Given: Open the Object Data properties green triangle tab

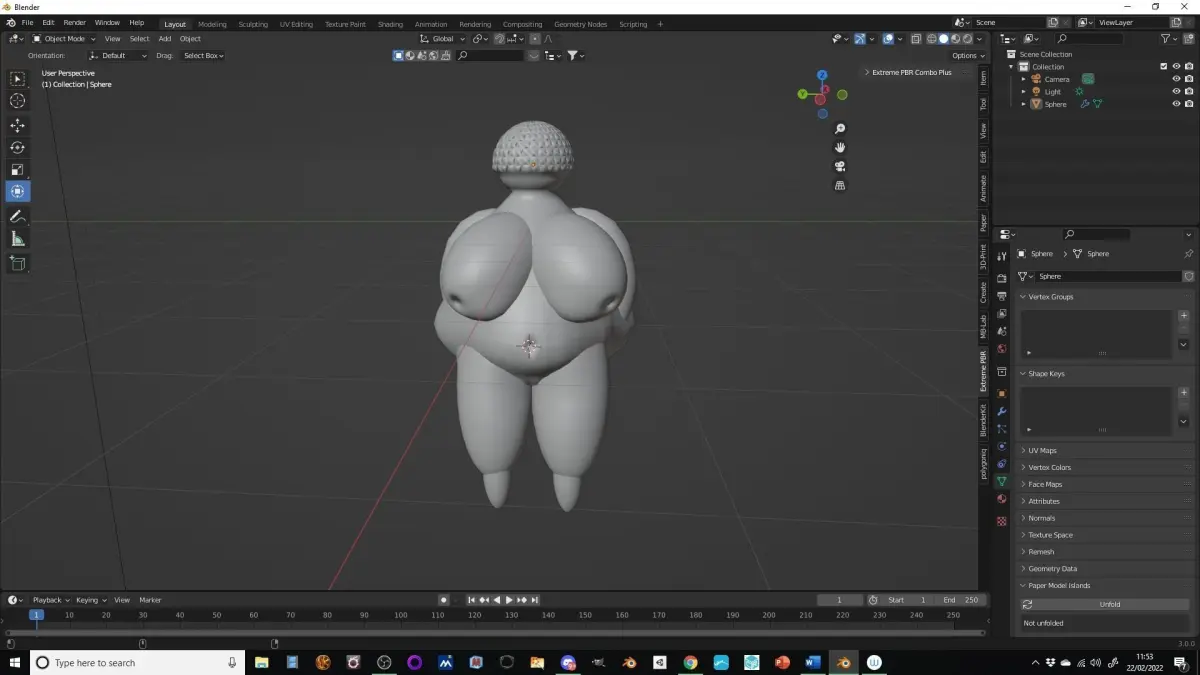Looking at the screenshot, I should (x=1002, y=481).
